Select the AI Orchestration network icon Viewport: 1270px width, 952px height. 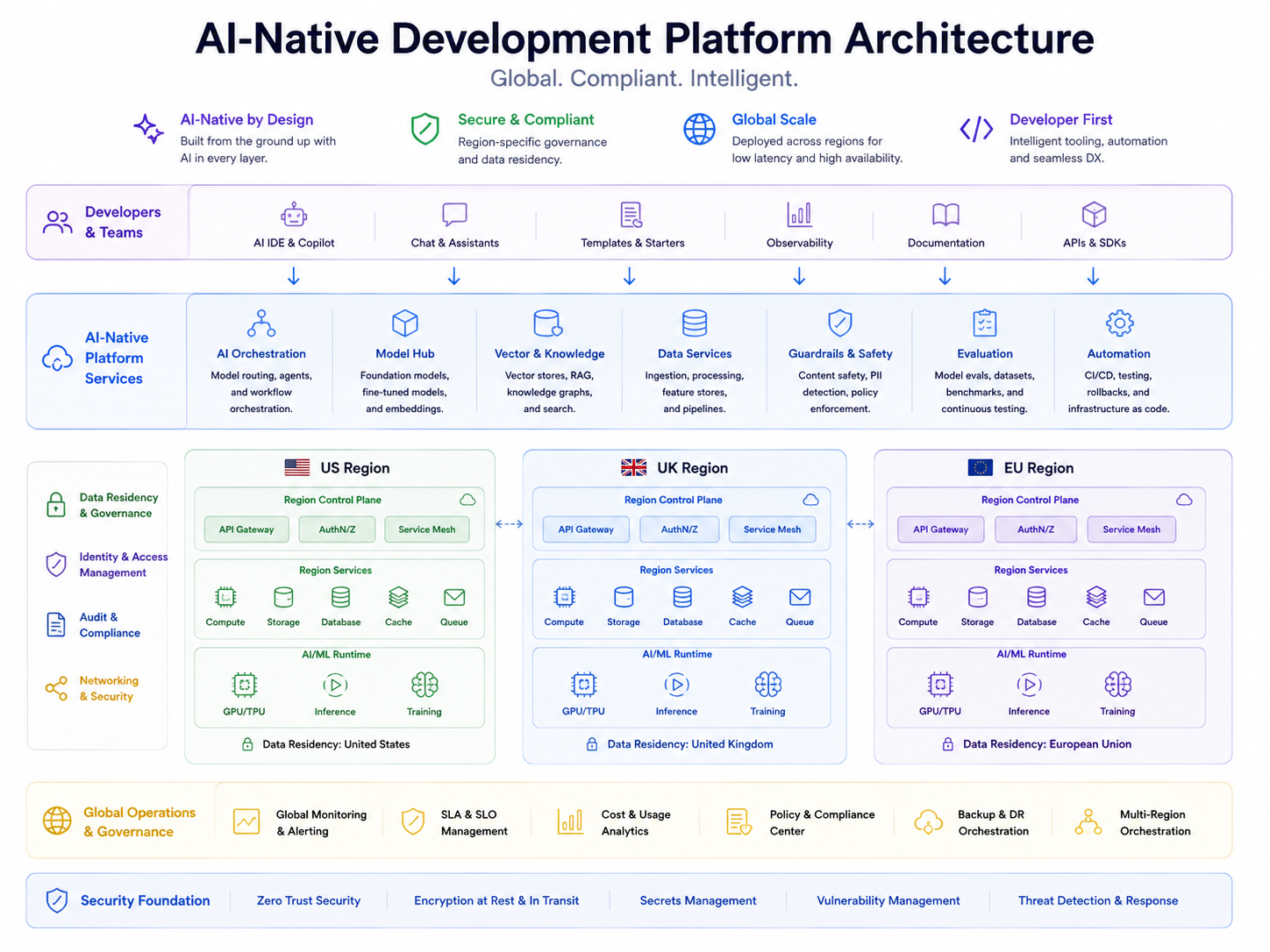pyautogui.click(x=261, y=323)
